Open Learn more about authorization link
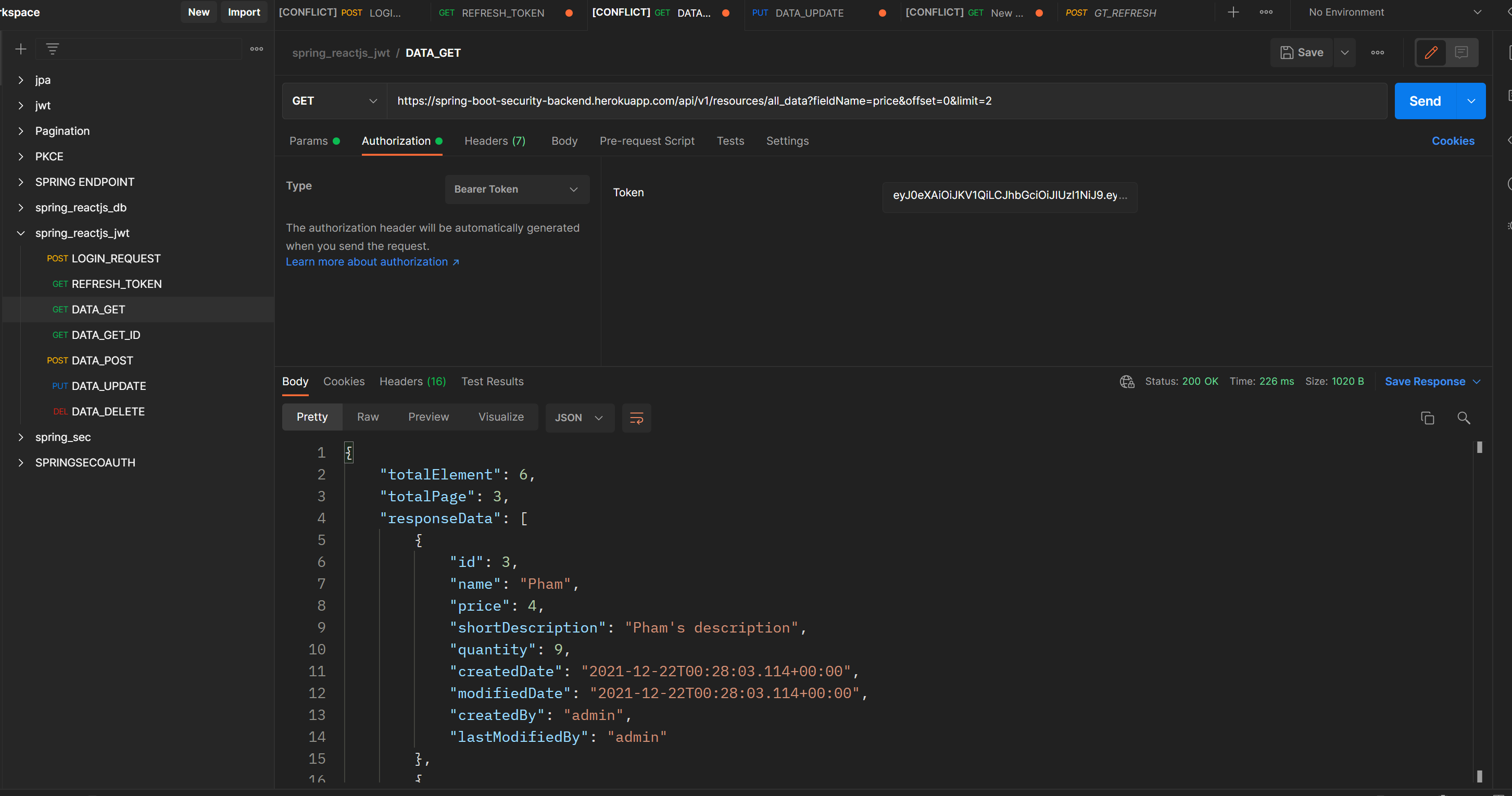The width and height of the screenshot is (1512, 796). 372,262
